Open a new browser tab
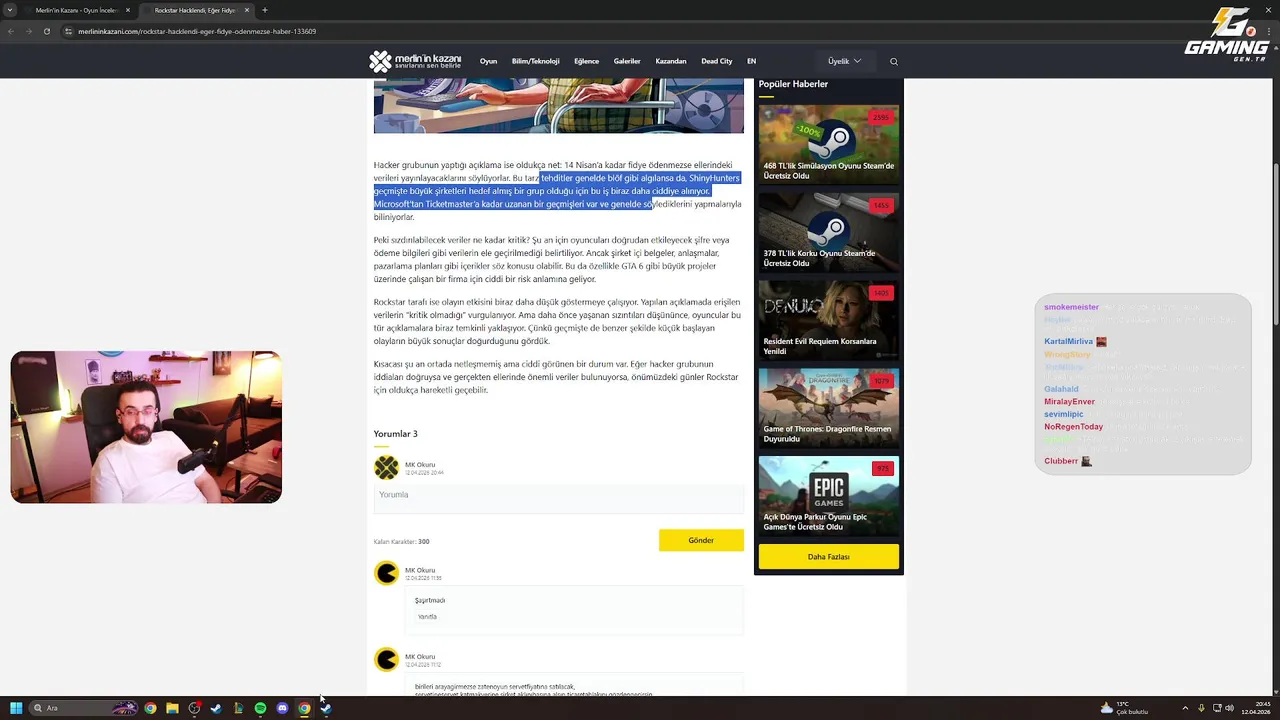Screen dimensions: 1280x720 point(264,10)
